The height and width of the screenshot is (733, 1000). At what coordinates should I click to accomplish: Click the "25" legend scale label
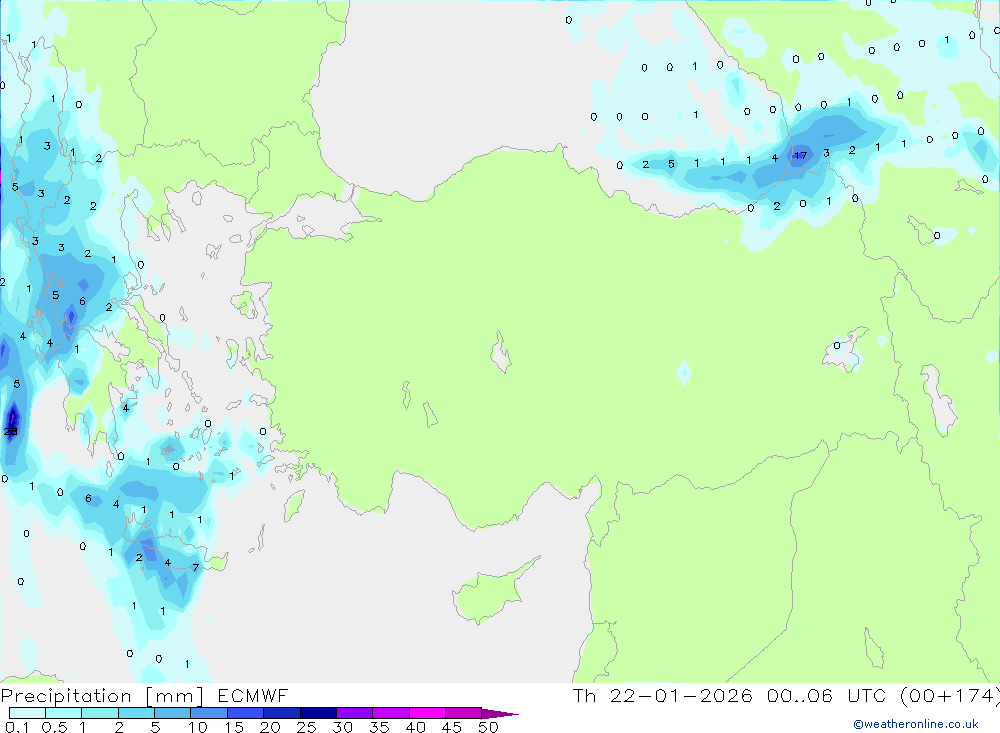(x=306, y=727)
